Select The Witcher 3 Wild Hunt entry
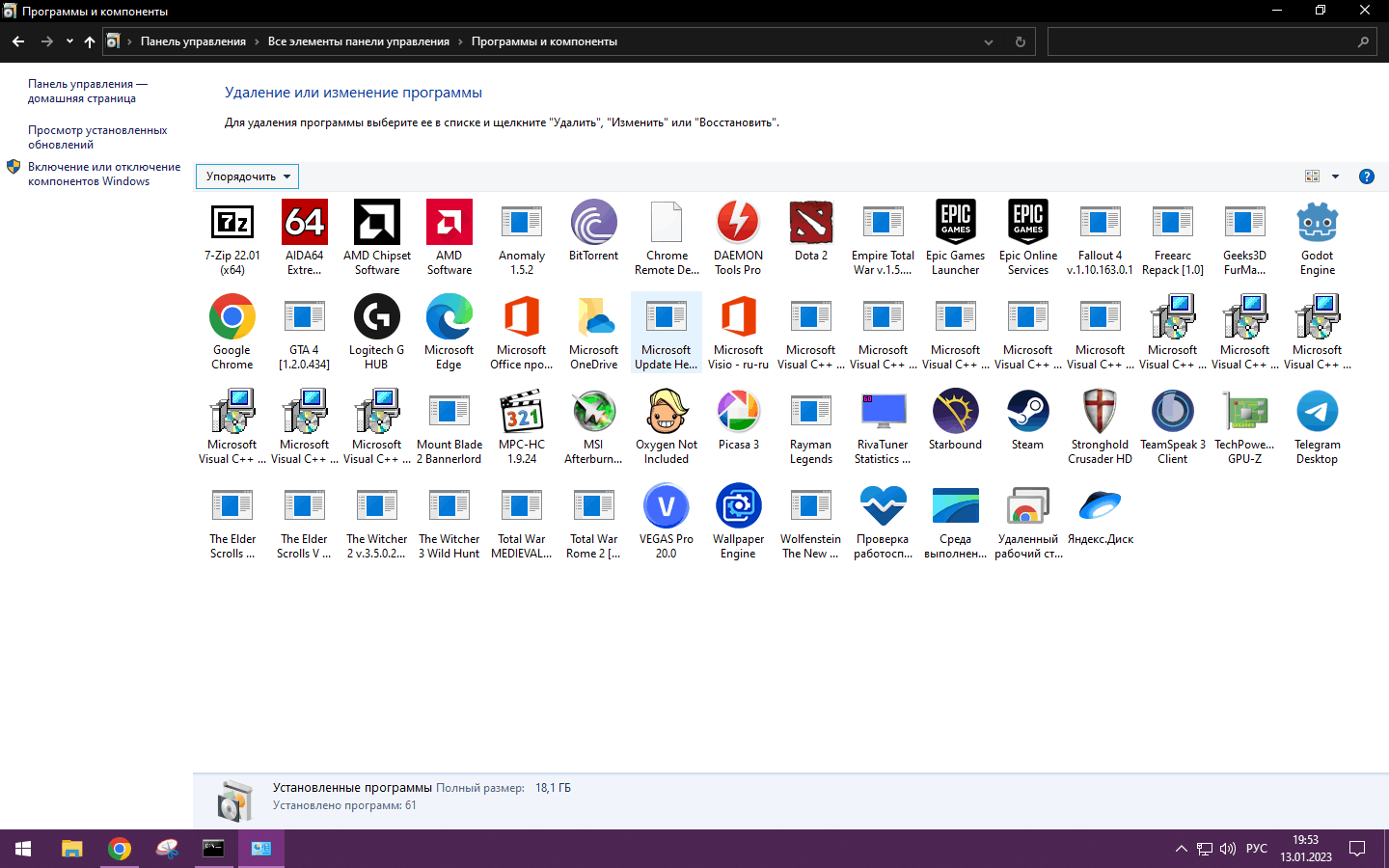1389x868 pixels. point(449,522)
